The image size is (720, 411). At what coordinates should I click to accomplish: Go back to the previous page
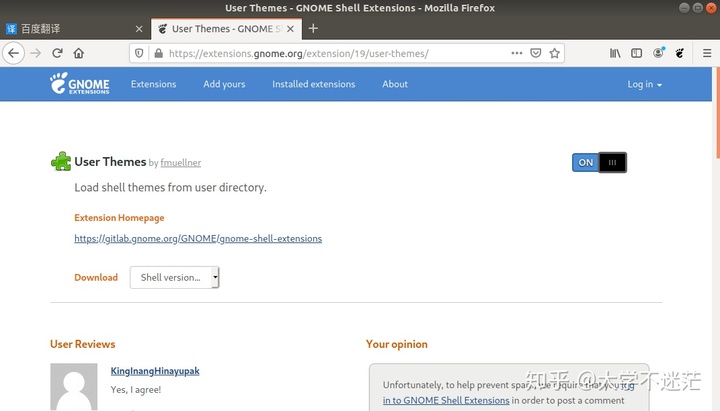[x=14, y=53]
